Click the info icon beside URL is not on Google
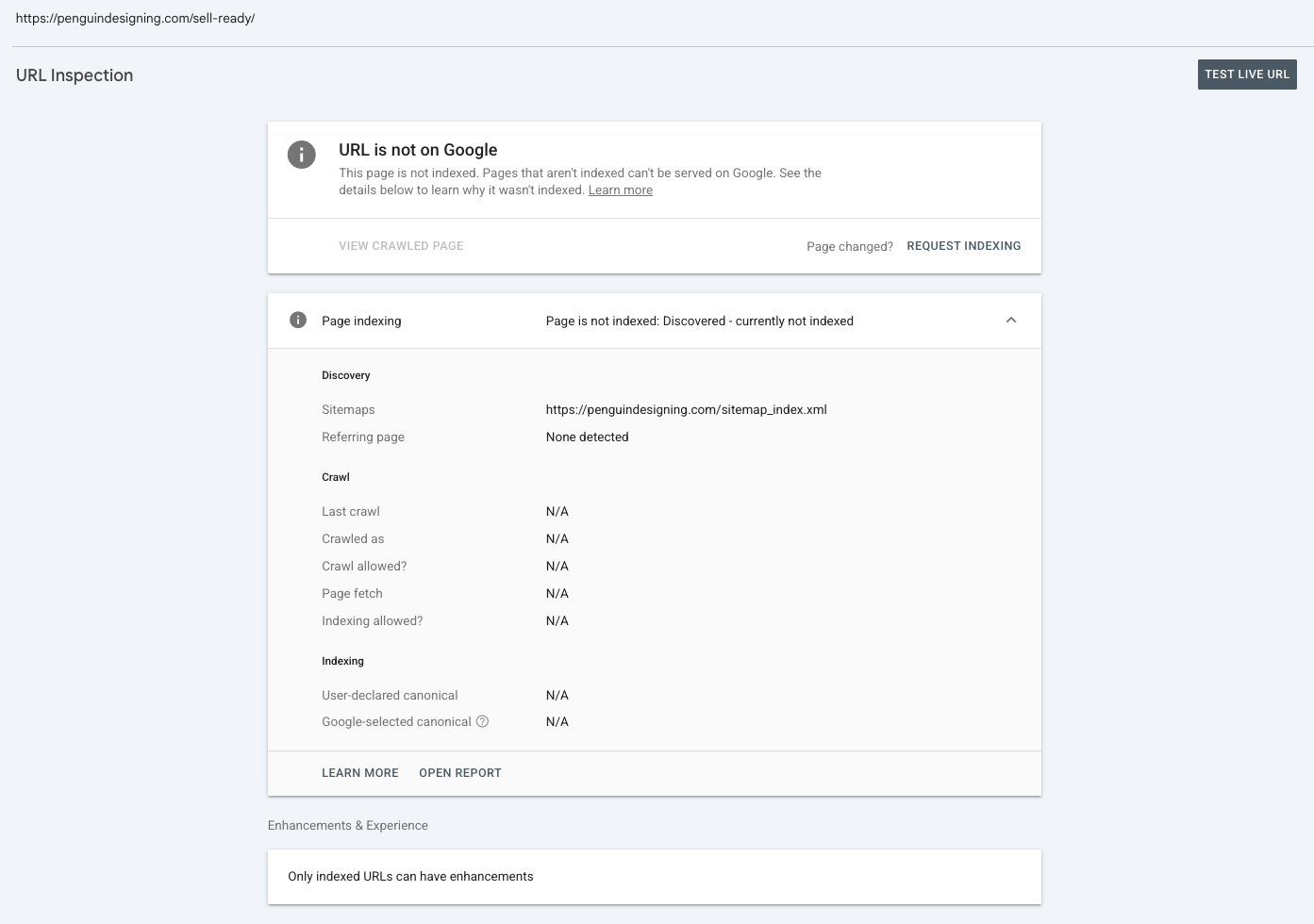 coord(302,155)
